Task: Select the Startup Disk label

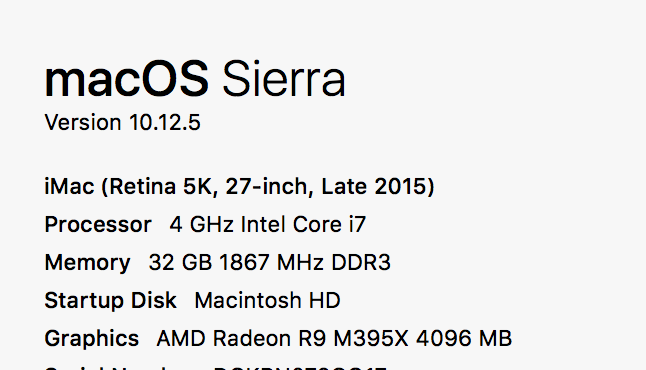Action: 110,300
